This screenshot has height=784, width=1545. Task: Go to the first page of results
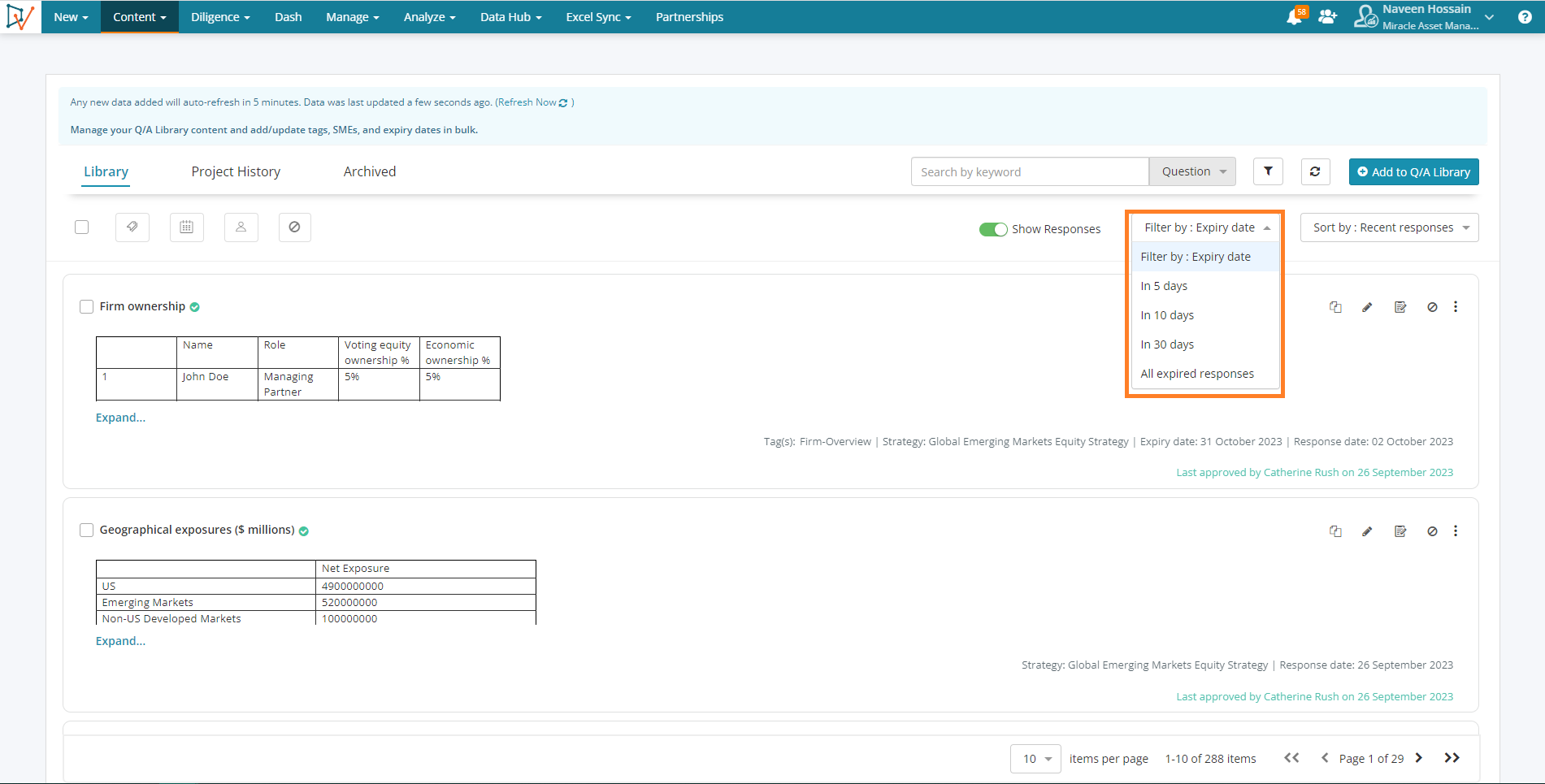click(x=1291, y=758)
